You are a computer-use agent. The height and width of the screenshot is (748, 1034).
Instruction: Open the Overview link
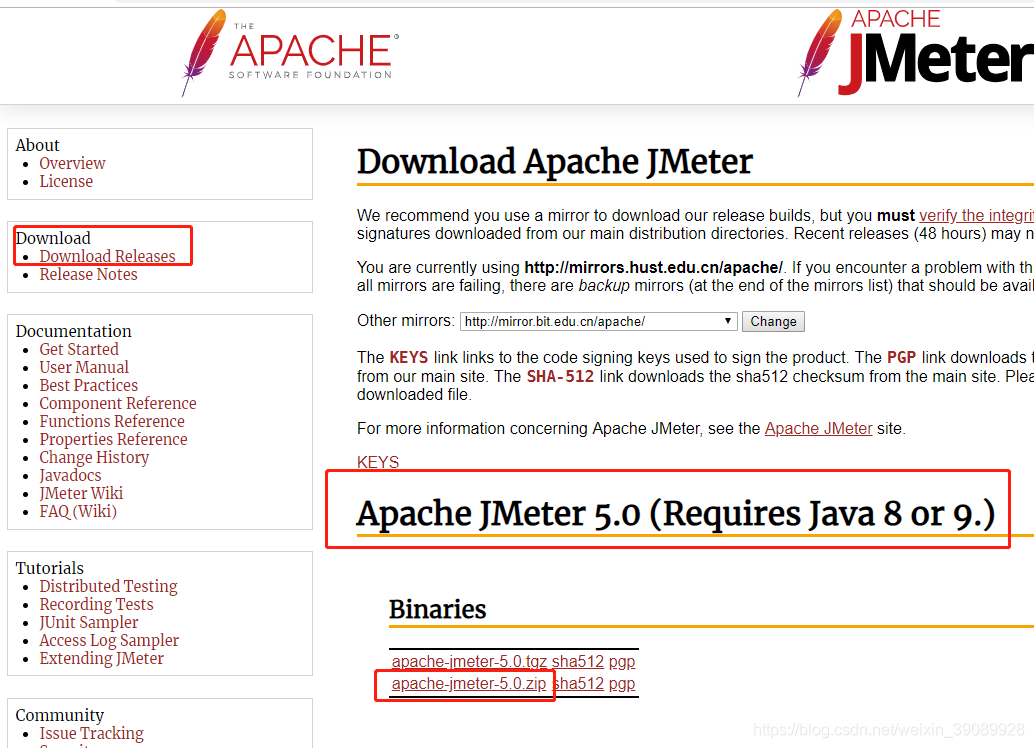[72, 163]
